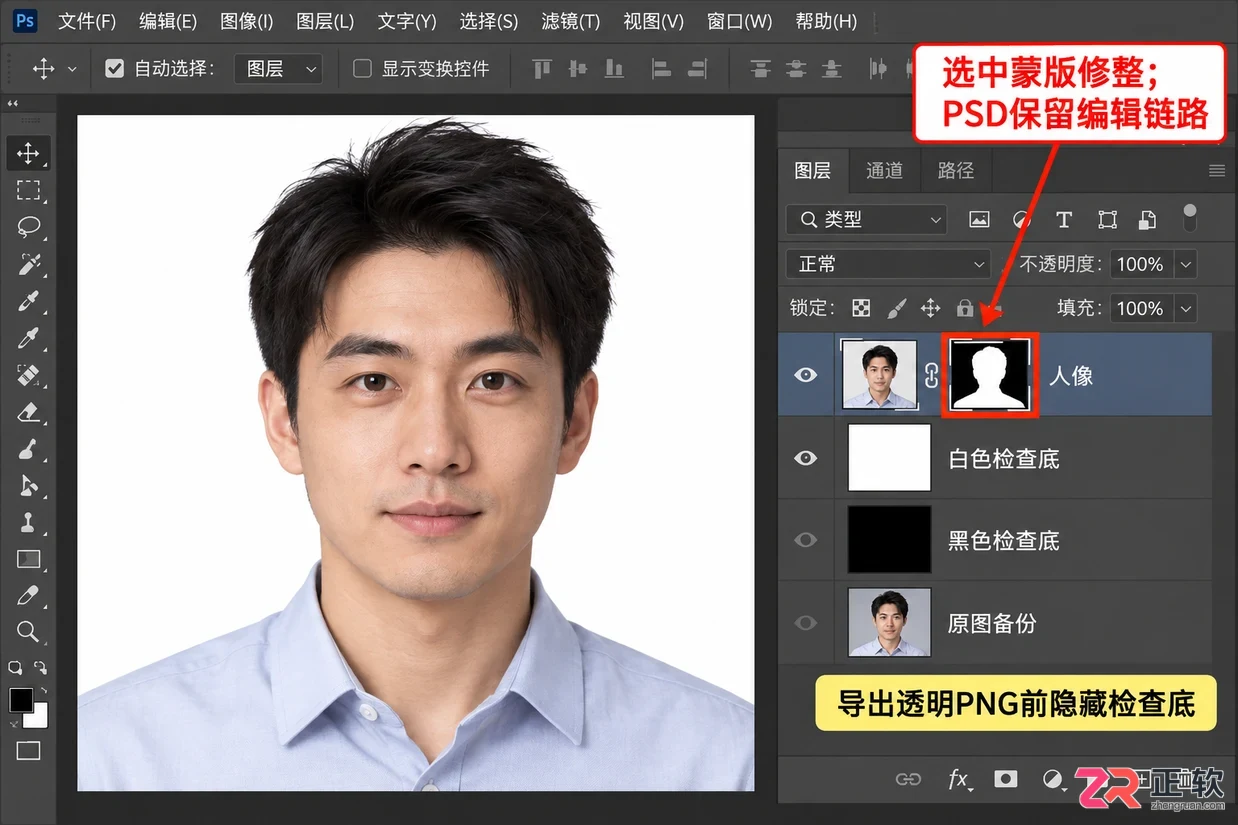Hide the 白色检查底 layer
Image resolution: width=1238 pixels, height=825 pixels.
point(805,458)
